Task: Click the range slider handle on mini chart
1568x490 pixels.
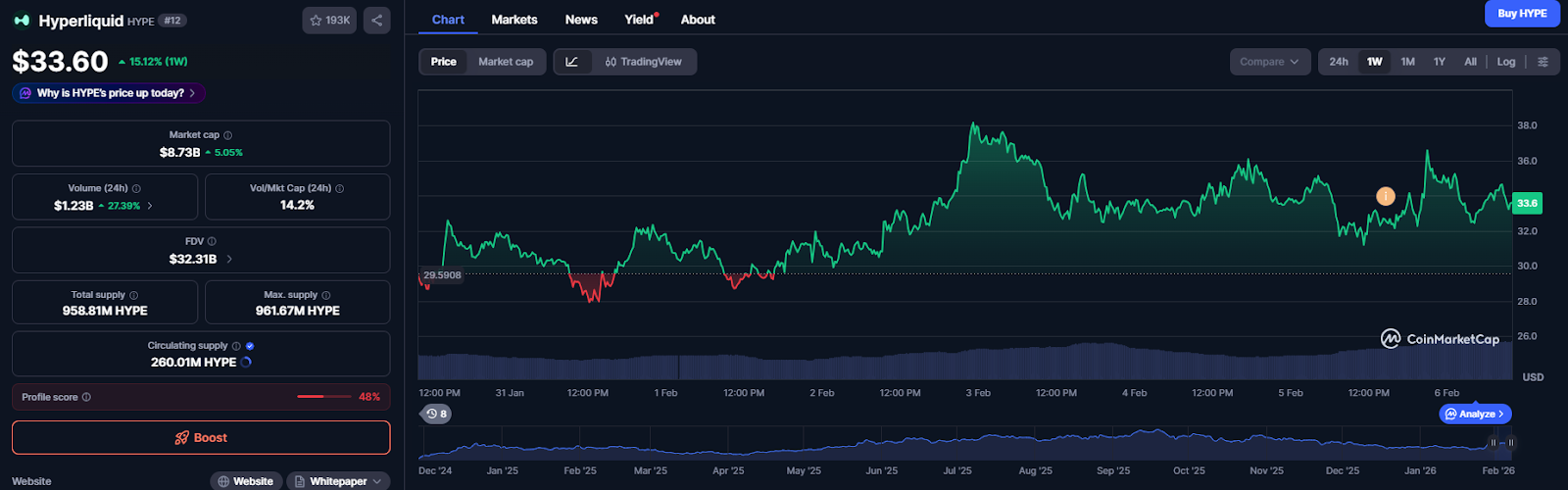Action: point(1494,443)
